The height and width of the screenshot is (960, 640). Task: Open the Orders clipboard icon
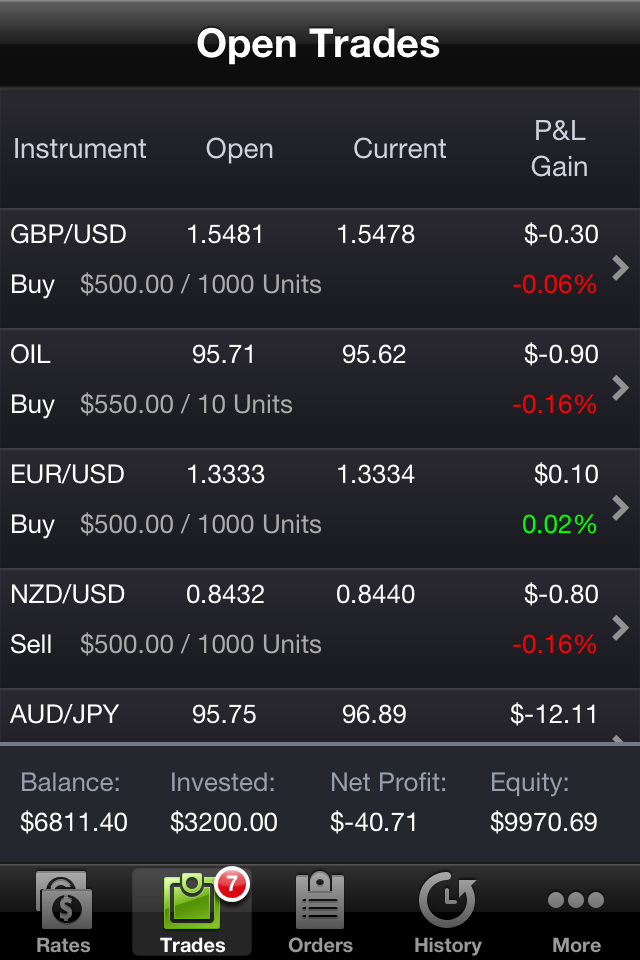320,900
